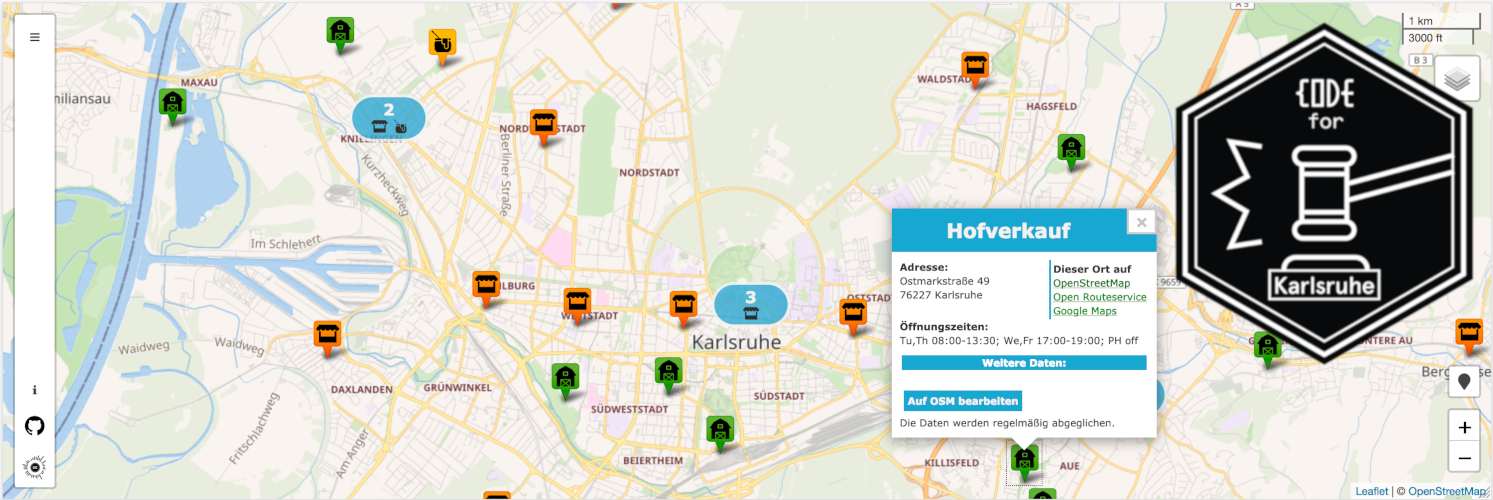Viewport: 1493px width, 500px height.
Task: Zoom in with the plus button
Action: (x=1464, y=427)
